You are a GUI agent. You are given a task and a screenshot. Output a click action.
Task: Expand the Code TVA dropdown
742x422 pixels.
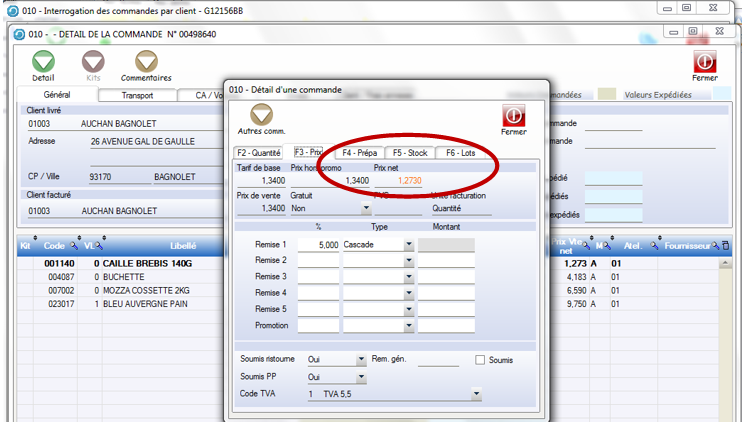click(x=477, y=395)
